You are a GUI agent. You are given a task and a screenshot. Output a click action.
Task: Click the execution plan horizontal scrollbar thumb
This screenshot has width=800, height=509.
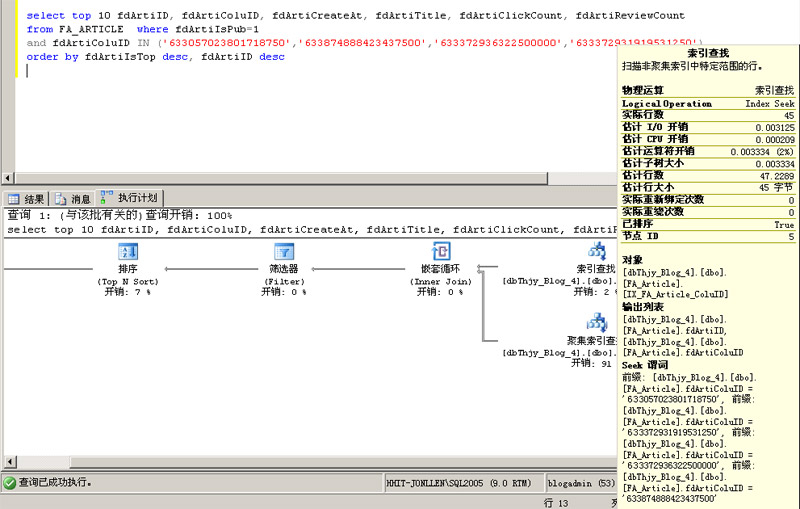coord(343,463)
